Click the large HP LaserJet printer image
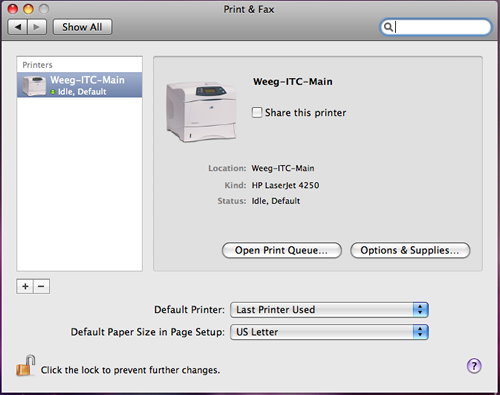This screenshot has height=395, width=500. 201,111
